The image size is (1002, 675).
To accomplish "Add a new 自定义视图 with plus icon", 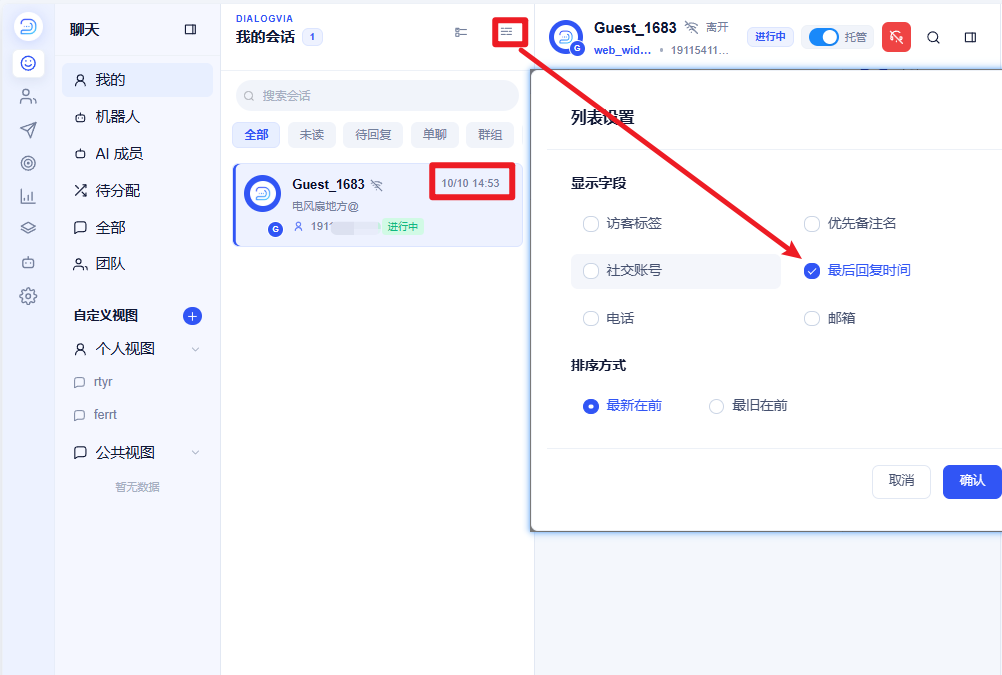I will [x=192, y=316].
